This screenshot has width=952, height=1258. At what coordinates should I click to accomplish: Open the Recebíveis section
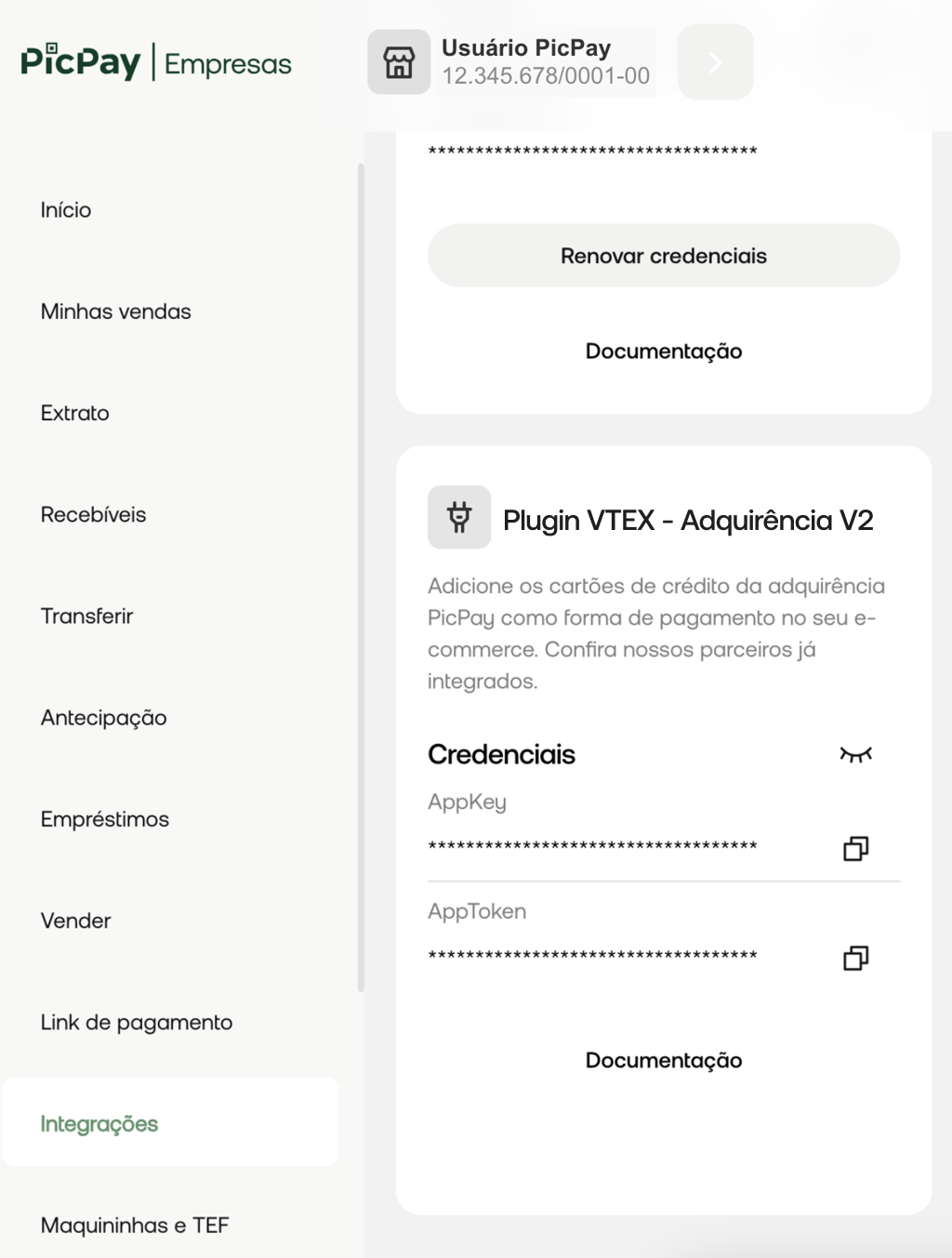point(93,514)
